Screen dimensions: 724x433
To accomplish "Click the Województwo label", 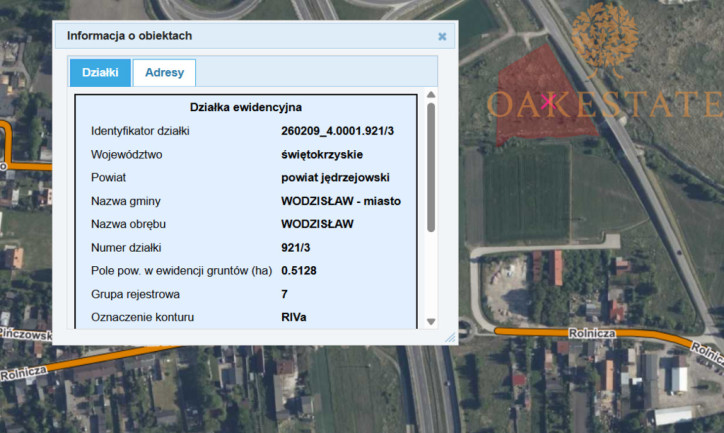I will [127, 155].
